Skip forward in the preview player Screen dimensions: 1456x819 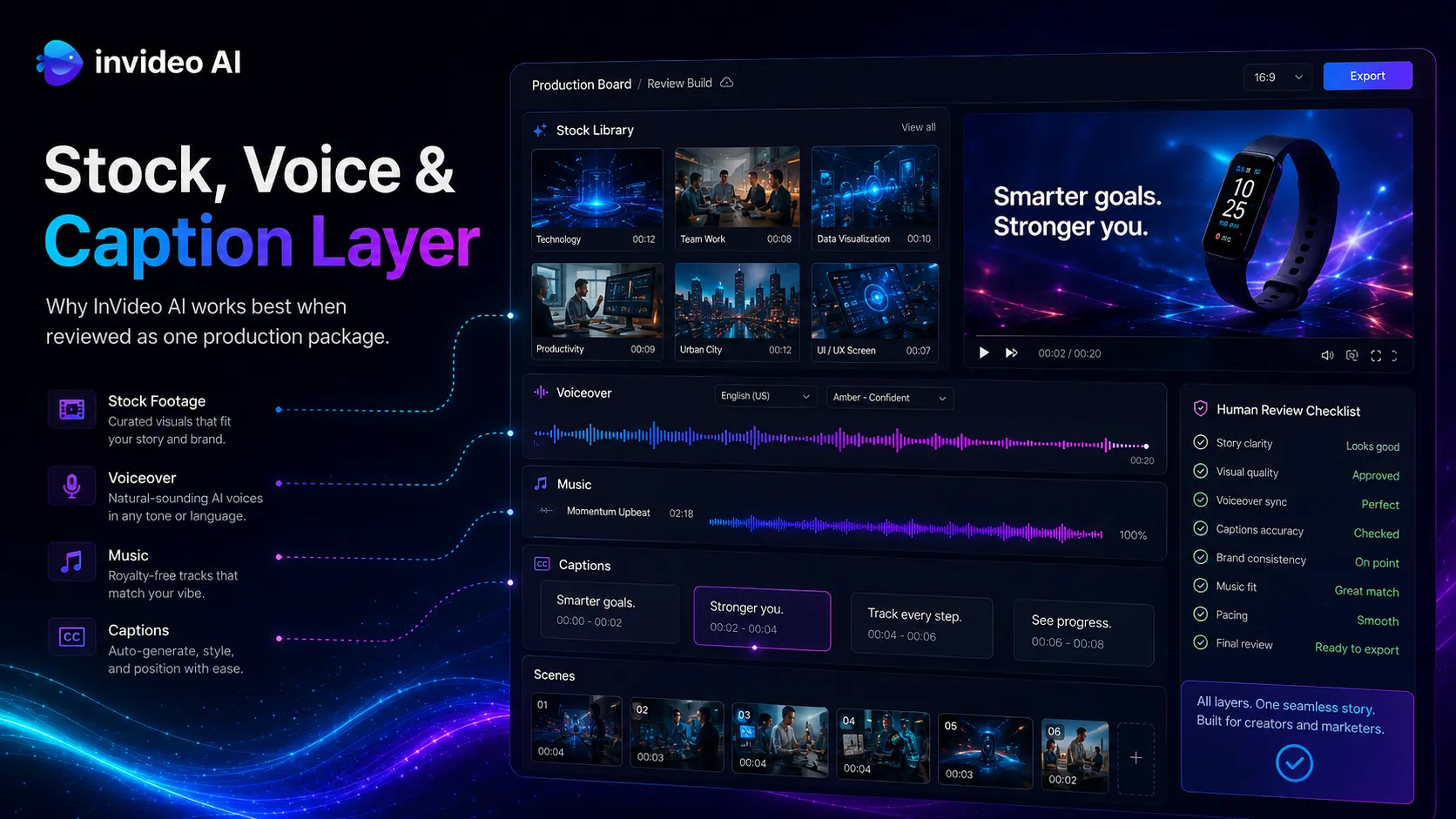coord(1011,352)
